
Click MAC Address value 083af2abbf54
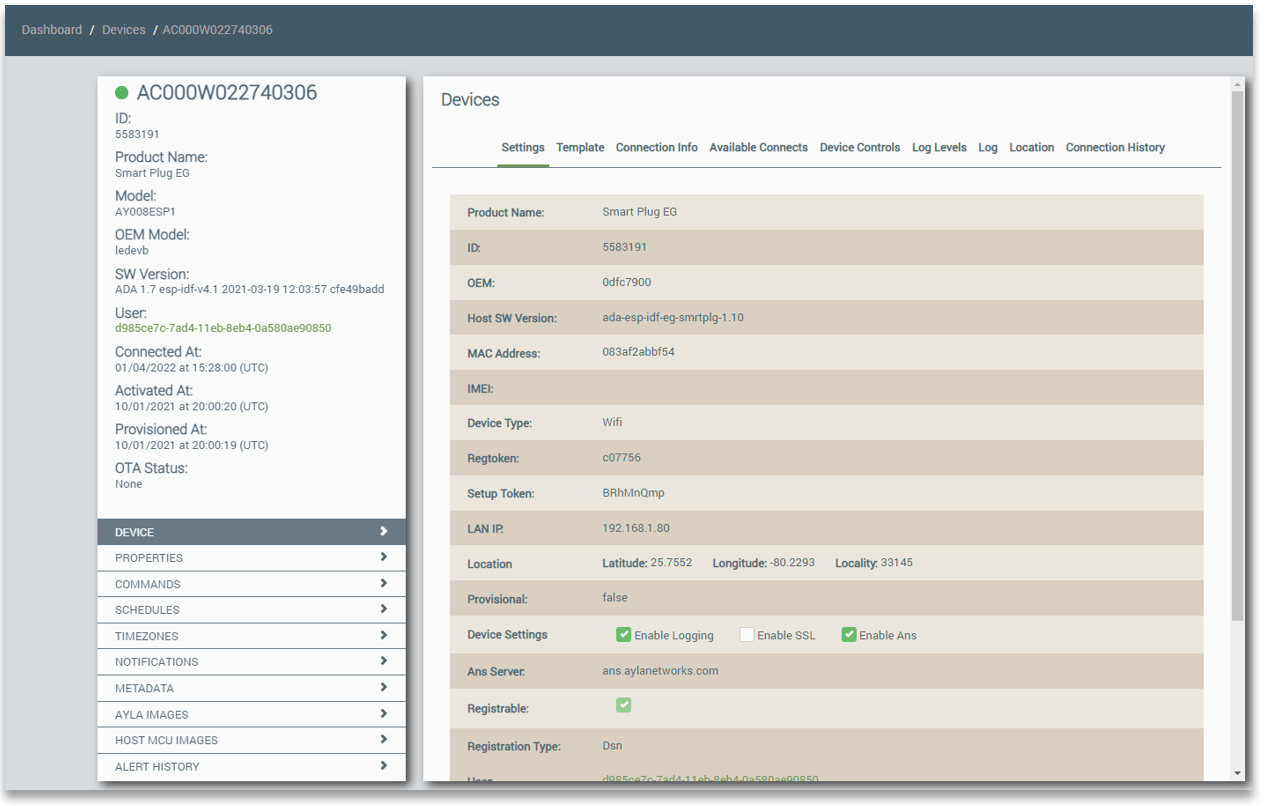pos(638,352)
